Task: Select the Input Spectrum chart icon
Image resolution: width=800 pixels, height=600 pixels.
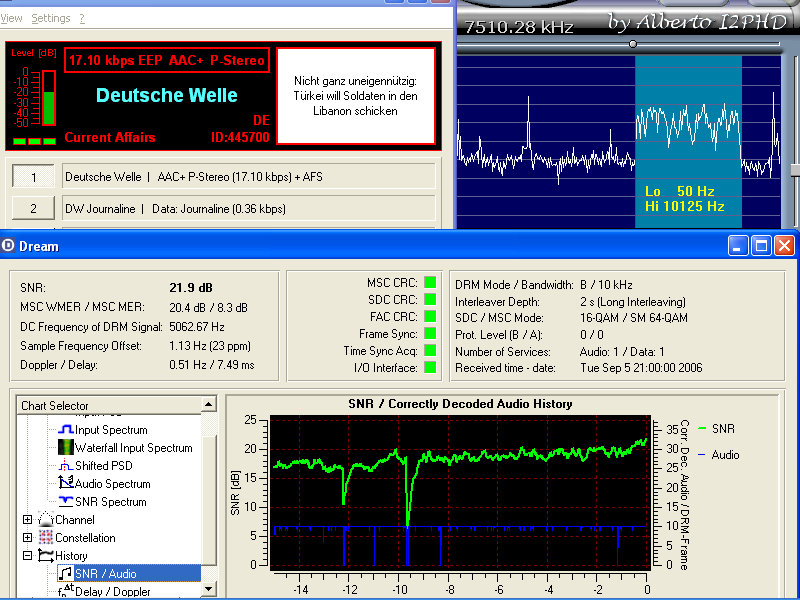Action: coord(66,430)
